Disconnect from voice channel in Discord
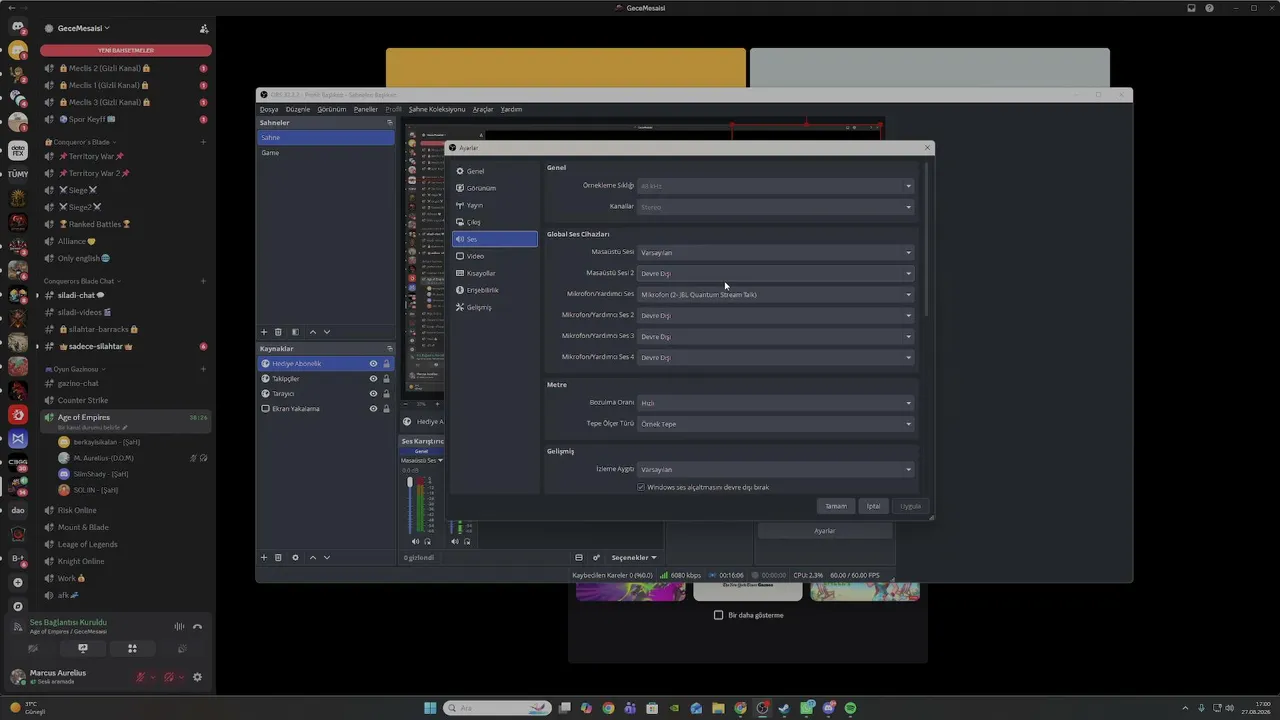This screenshot has width=1280, height=720. [x=197, y=627]
